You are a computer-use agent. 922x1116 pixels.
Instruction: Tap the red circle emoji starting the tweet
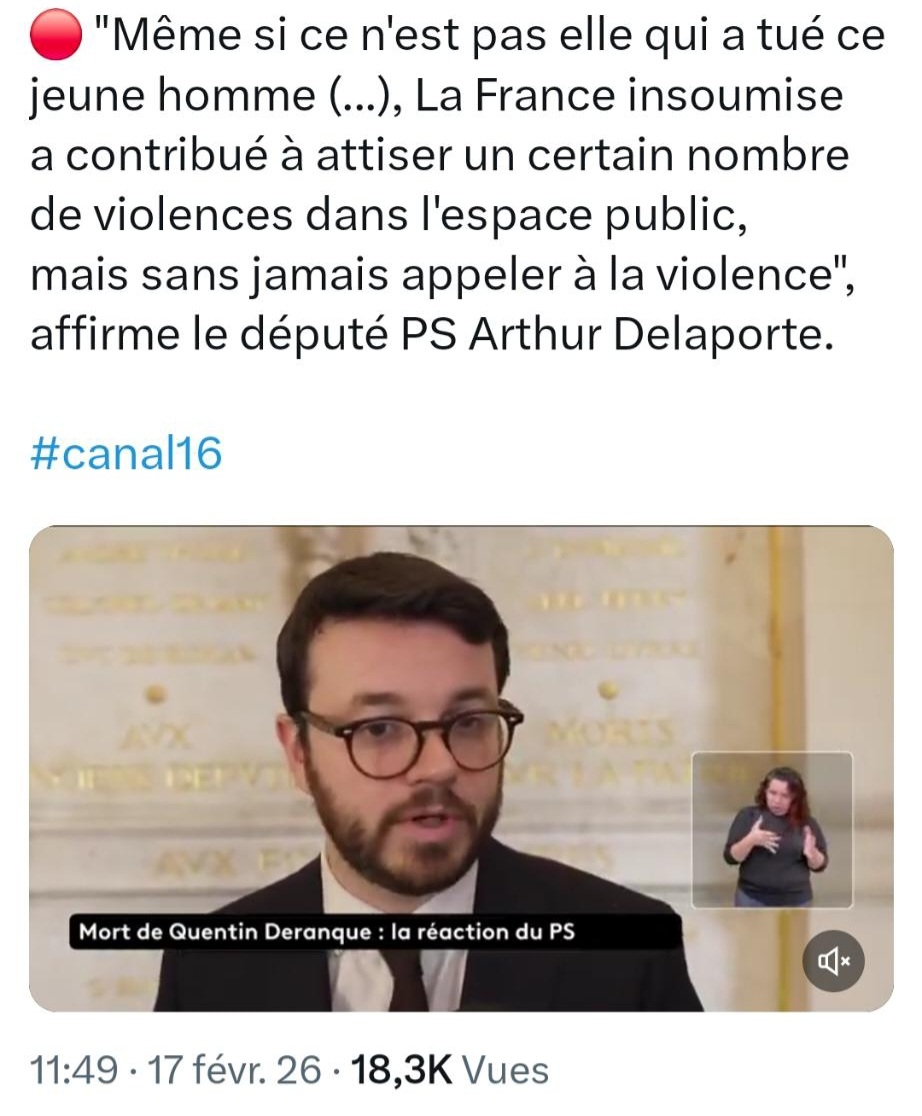[56, 35]
